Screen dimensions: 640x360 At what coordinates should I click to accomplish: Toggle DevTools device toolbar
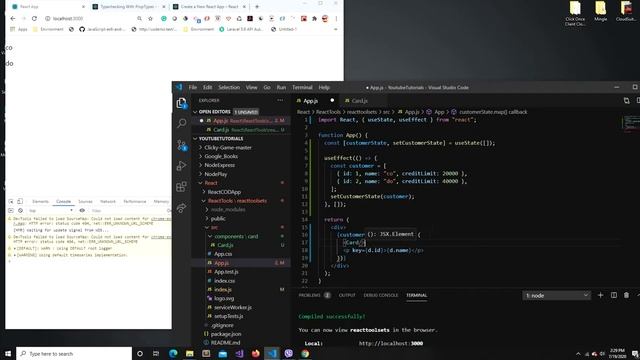click(x=20, y=201)
